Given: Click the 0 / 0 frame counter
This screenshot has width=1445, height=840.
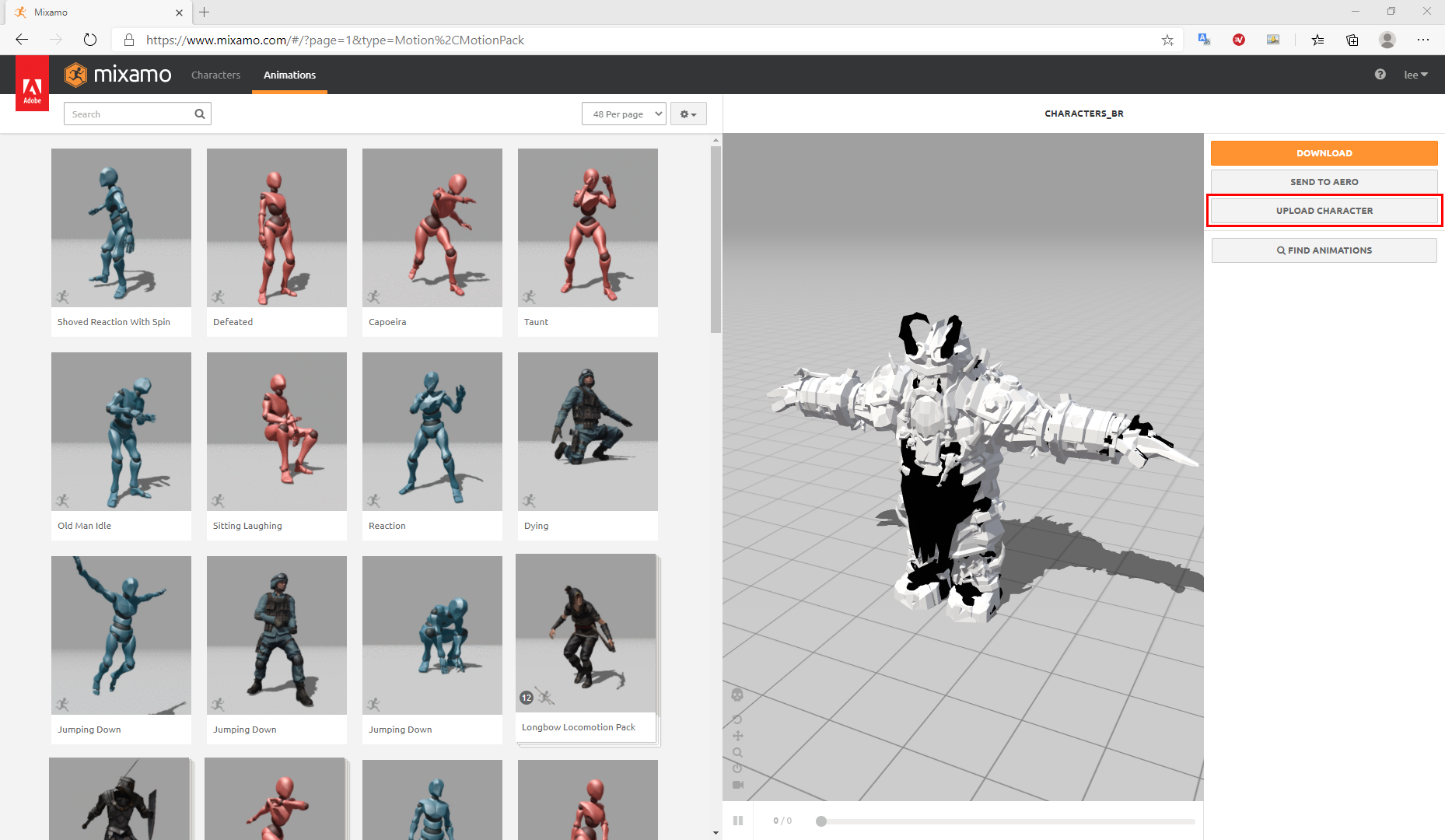Looking at the screenshot, I should 782,821.
